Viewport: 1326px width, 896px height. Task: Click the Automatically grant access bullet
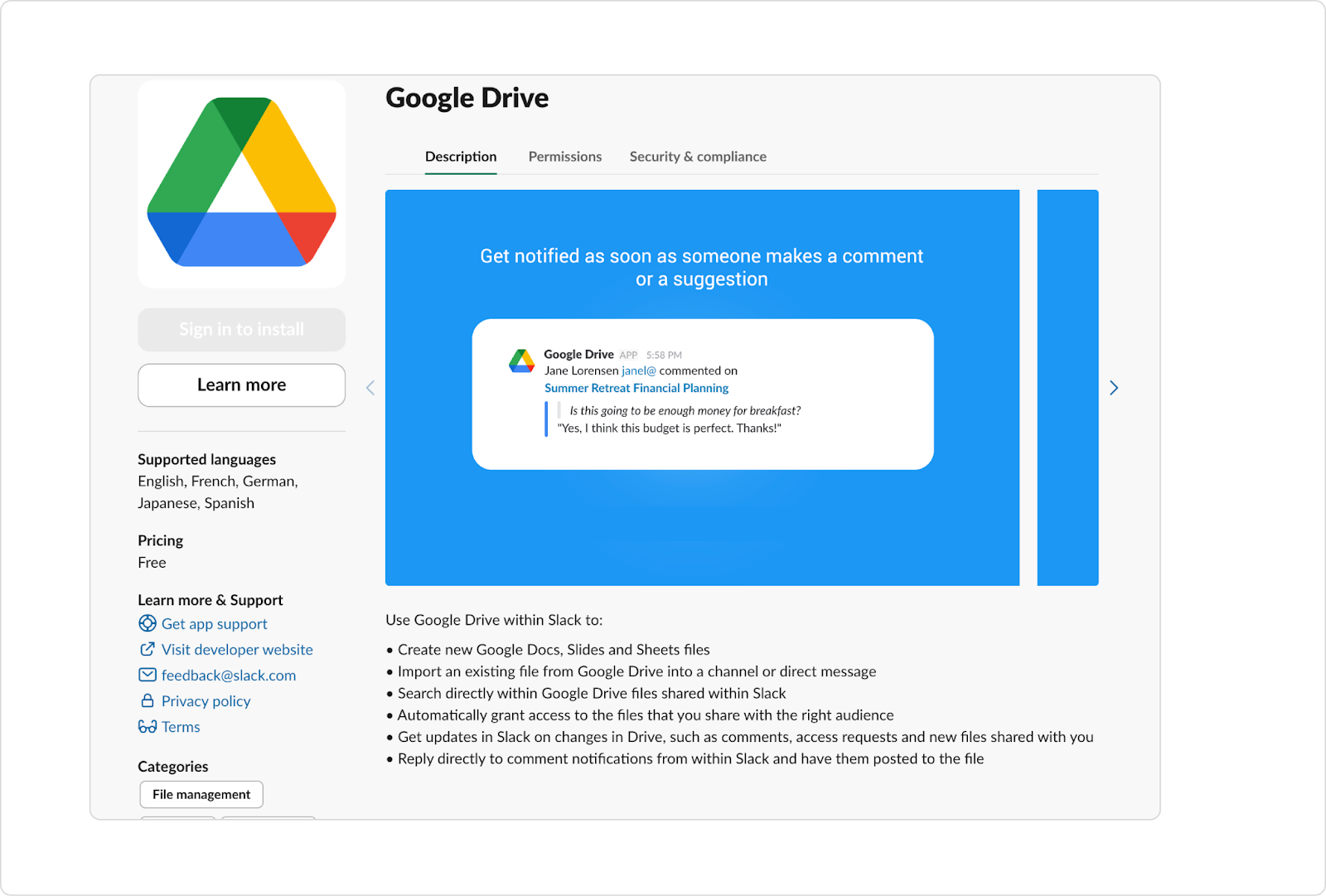(640, 714)
